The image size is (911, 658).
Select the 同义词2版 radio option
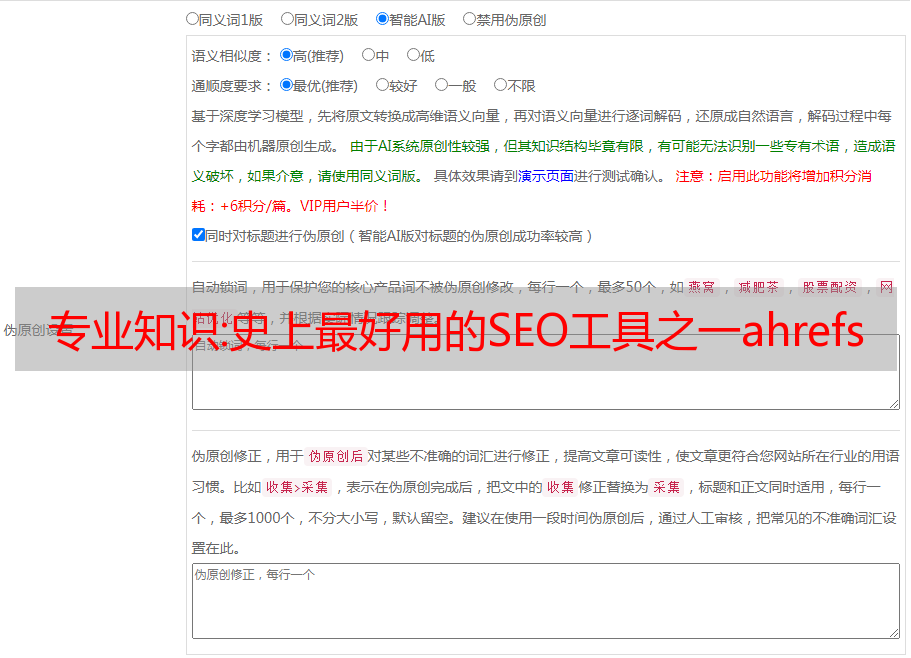point(287,19)
